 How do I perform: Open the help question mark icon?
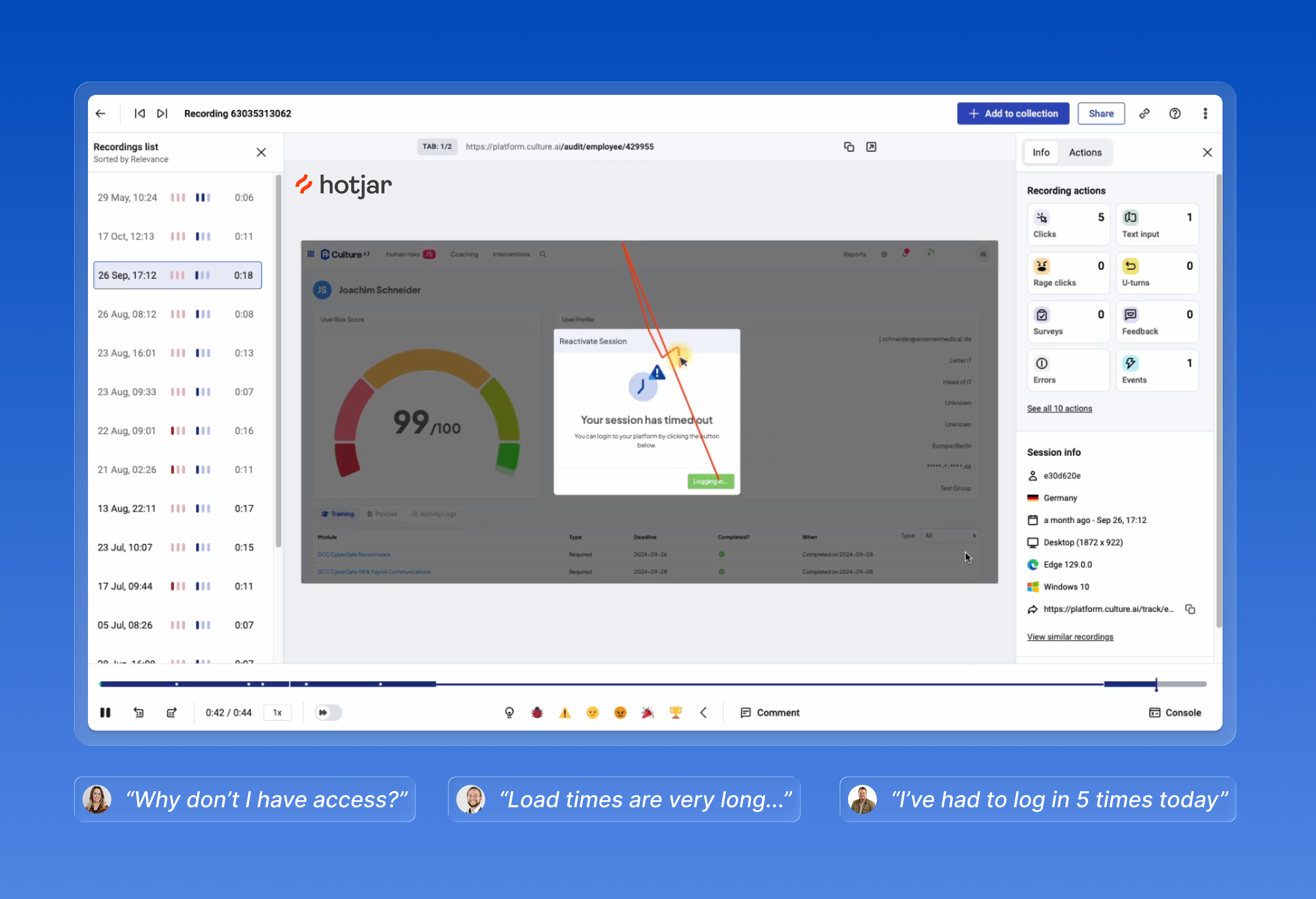click(1175, 113)
